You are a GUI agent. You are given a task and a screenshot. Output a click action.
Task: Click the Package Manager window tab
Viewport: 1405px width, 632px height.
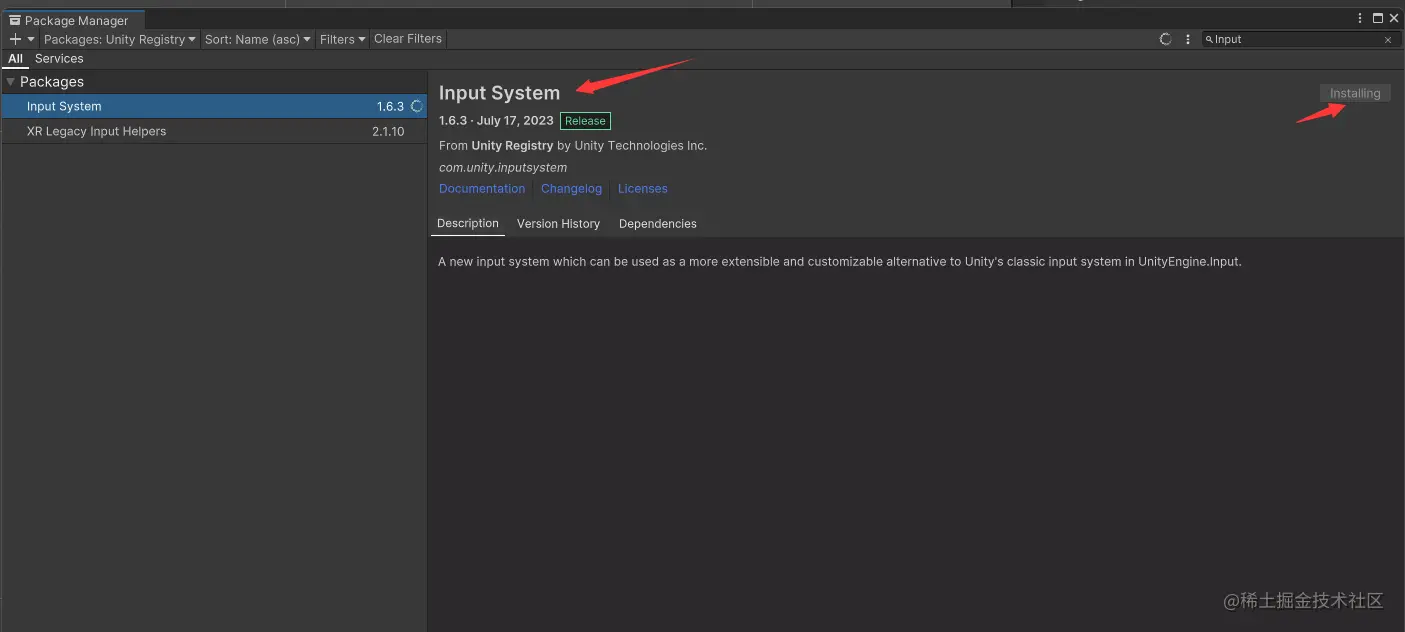72,20
